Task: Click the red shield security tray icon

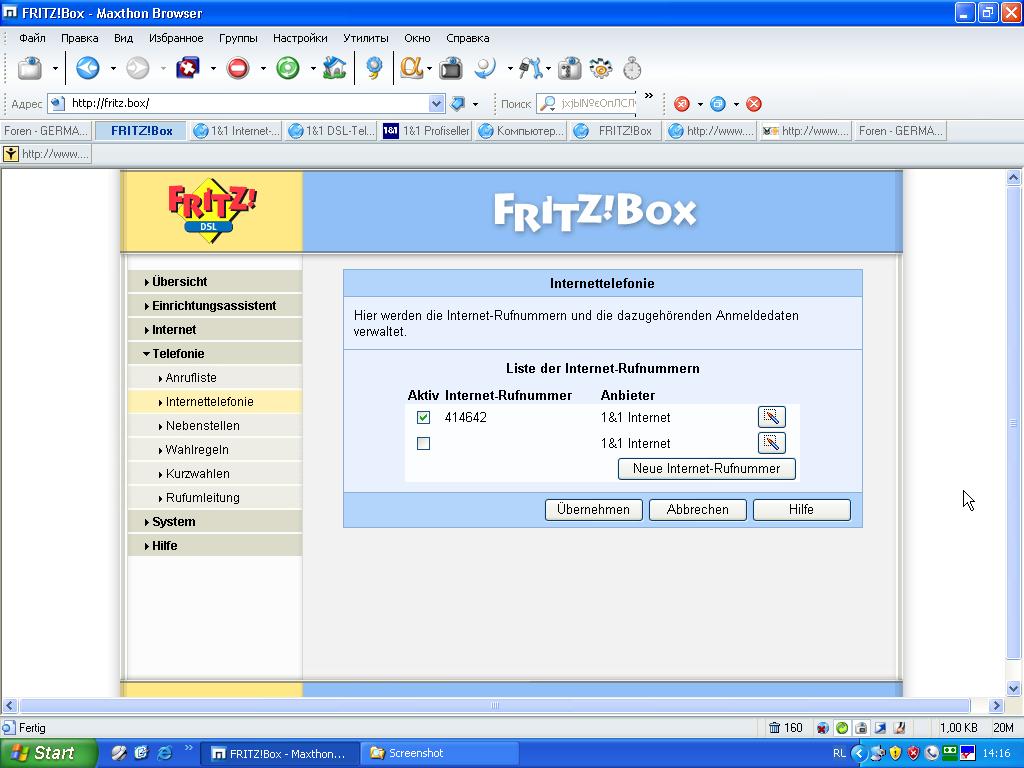Action: click(x=914, y=753)
